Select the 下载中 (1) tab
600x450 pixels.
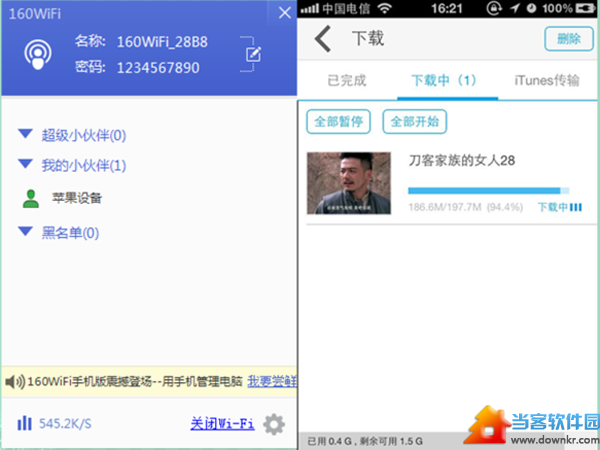(444, 80)
